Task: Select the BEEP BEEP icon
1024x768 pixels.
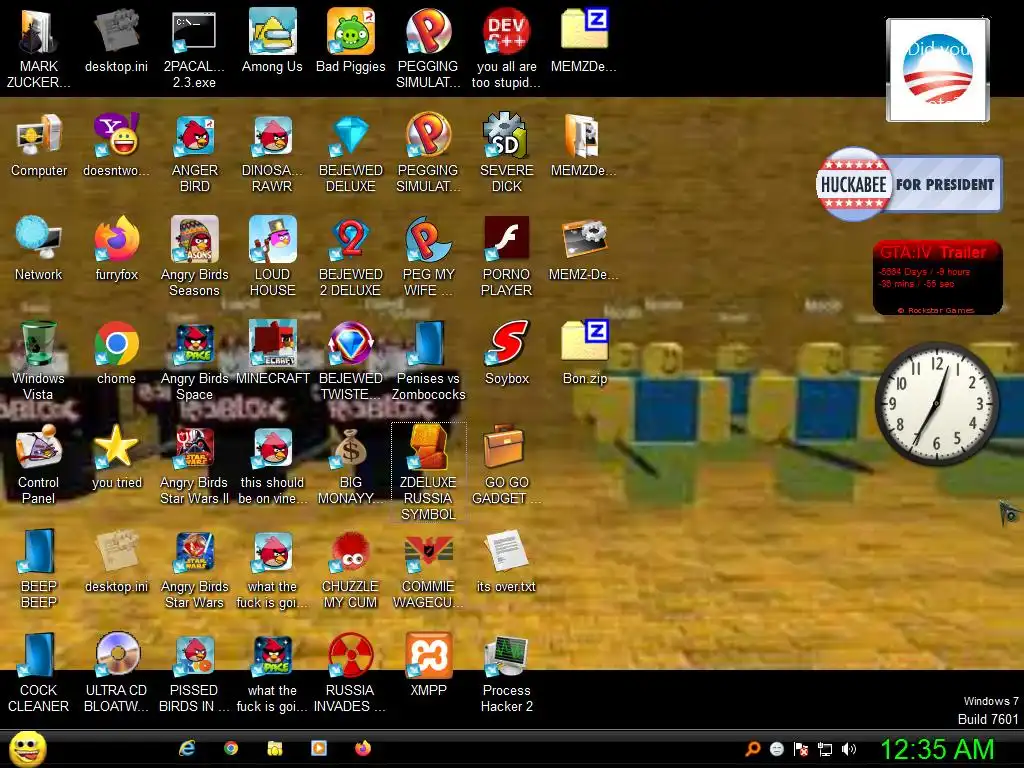Action: tap(39, 569)
